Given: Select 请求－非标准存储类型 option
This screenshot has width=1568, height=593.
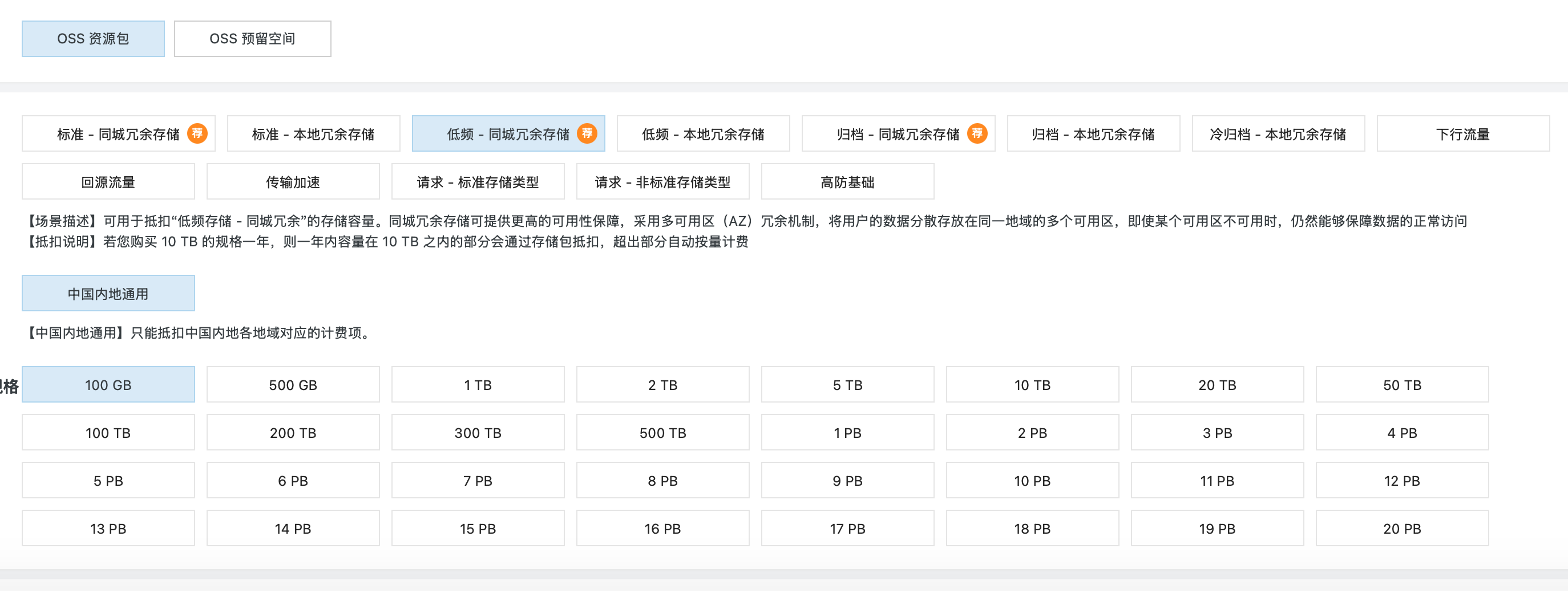Looking at the screenshot, I should 663,181.
